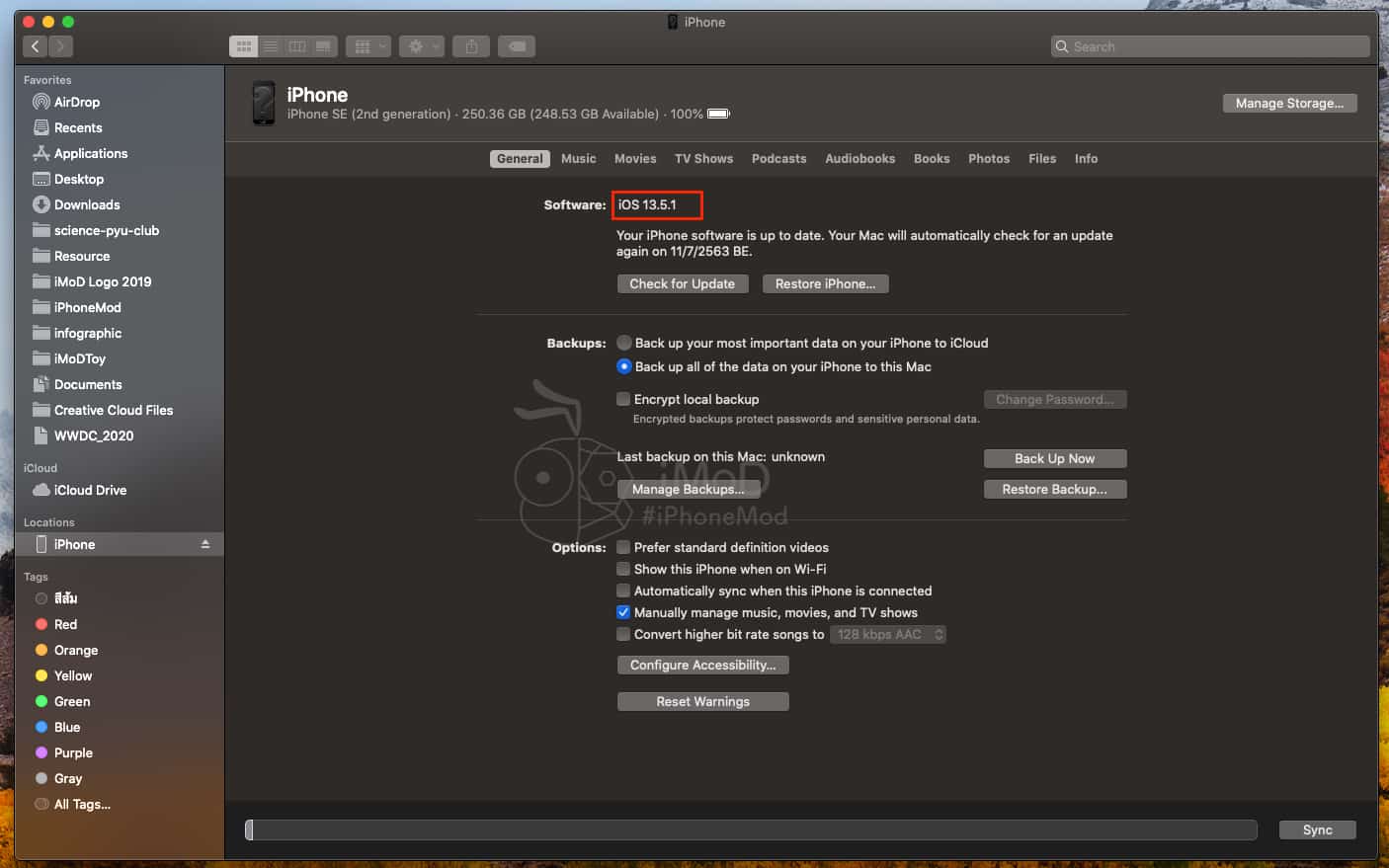
Task: Click the Check for Update button
Action: point(682,283)
